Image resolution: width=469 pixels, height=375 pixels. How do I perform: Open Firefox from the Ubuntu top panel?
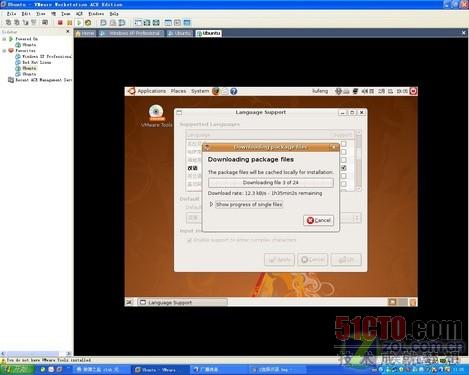pos(216,91)
